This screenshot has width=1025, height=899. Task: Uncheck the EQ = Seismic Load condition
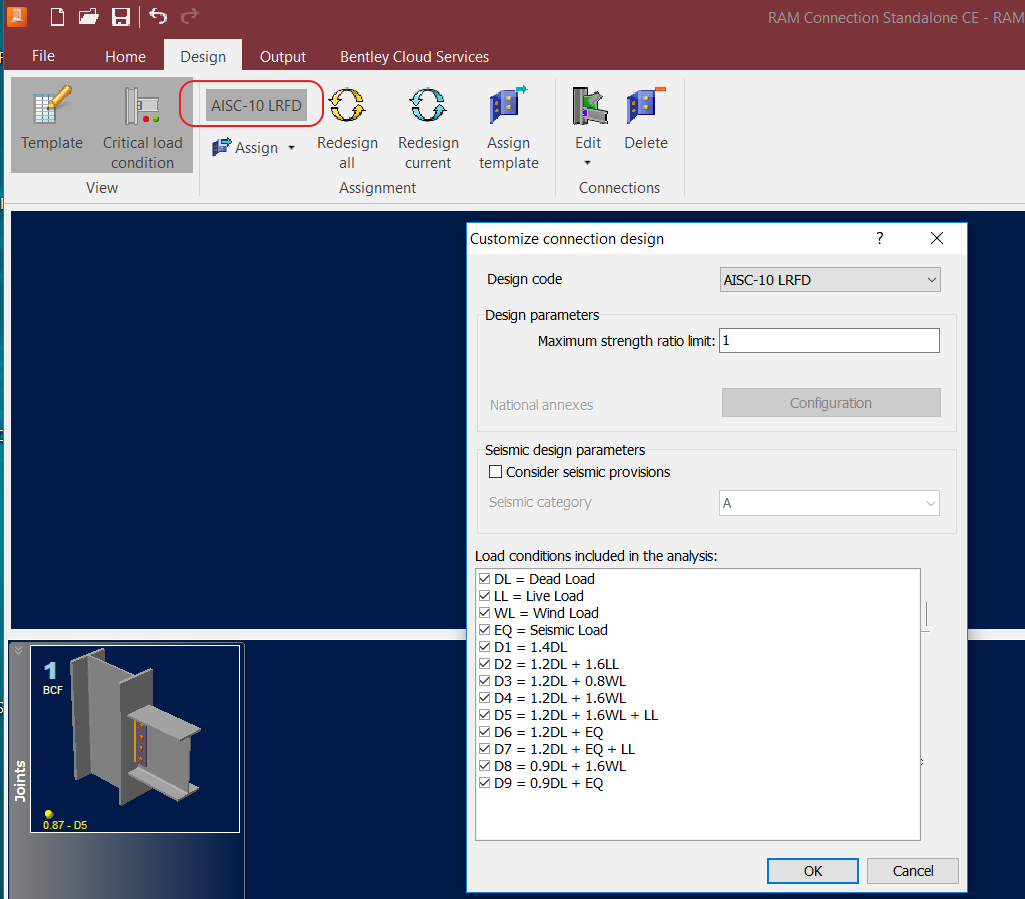point(485,630)
